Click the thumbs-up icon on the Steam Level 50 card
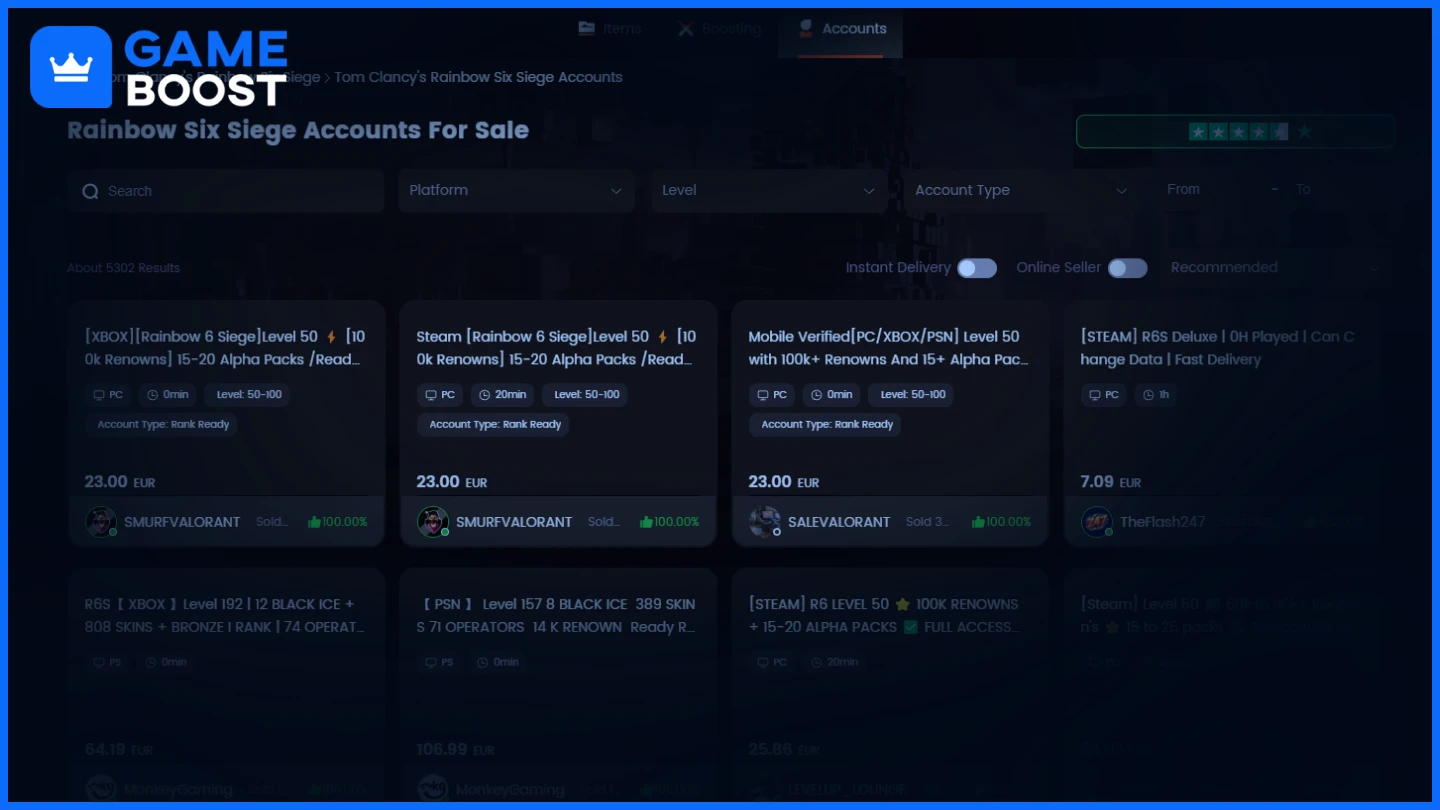Screen dimensions: 1440x810 click(646, 522)
